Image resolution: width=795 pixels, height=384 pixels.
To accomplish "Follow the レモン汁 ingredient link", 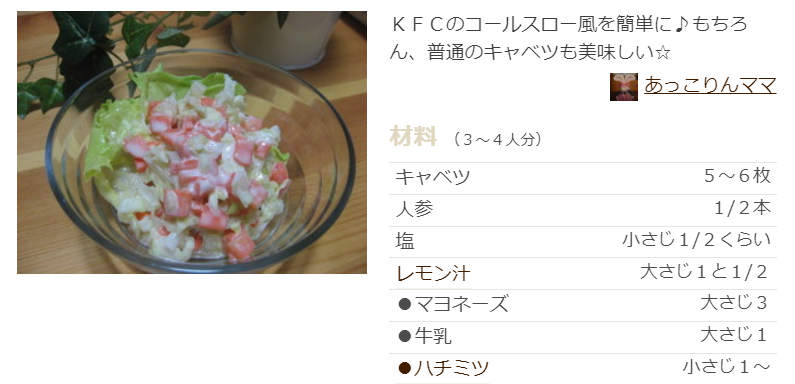I will click(x=433, y=274).
